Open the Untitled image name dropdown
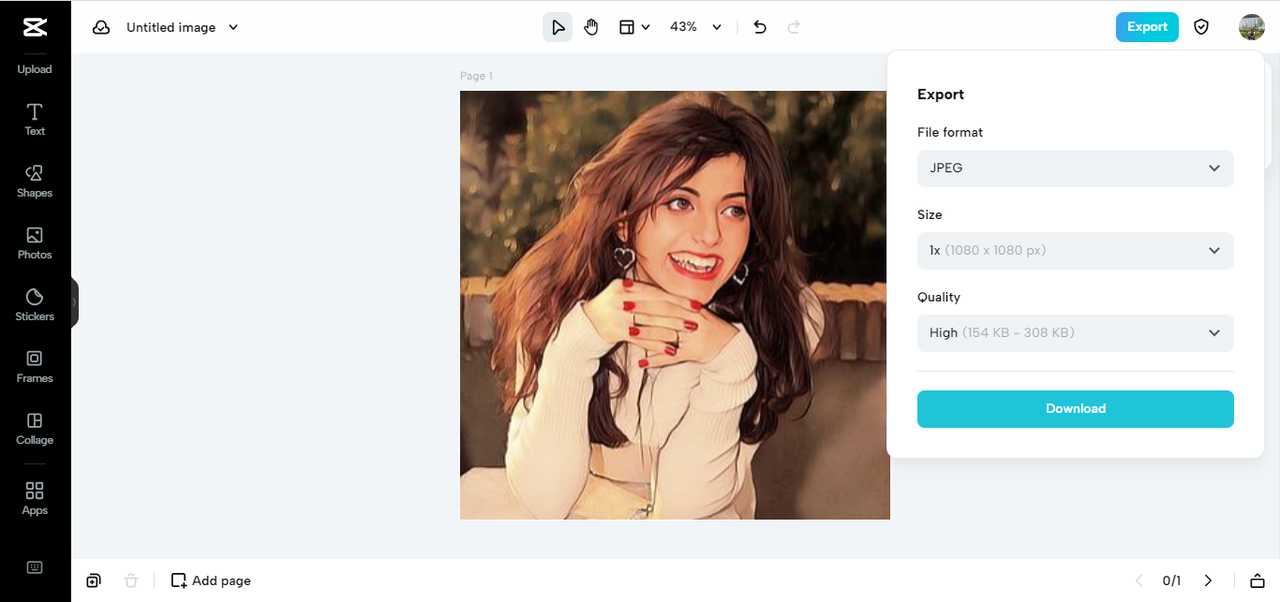The image size is (1280, 602). tap(182, 27)
